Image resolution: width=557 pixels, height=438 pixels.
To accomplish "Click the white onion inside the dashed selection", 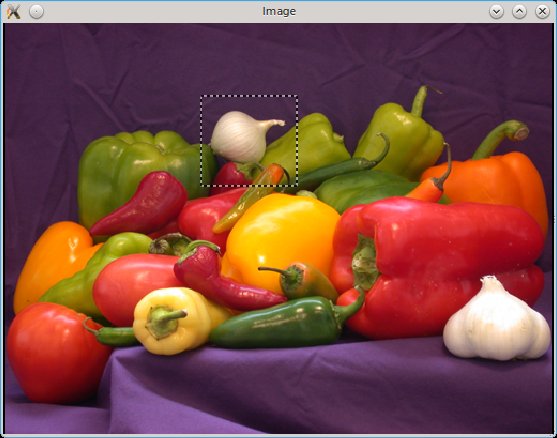I will pos(242,136).
